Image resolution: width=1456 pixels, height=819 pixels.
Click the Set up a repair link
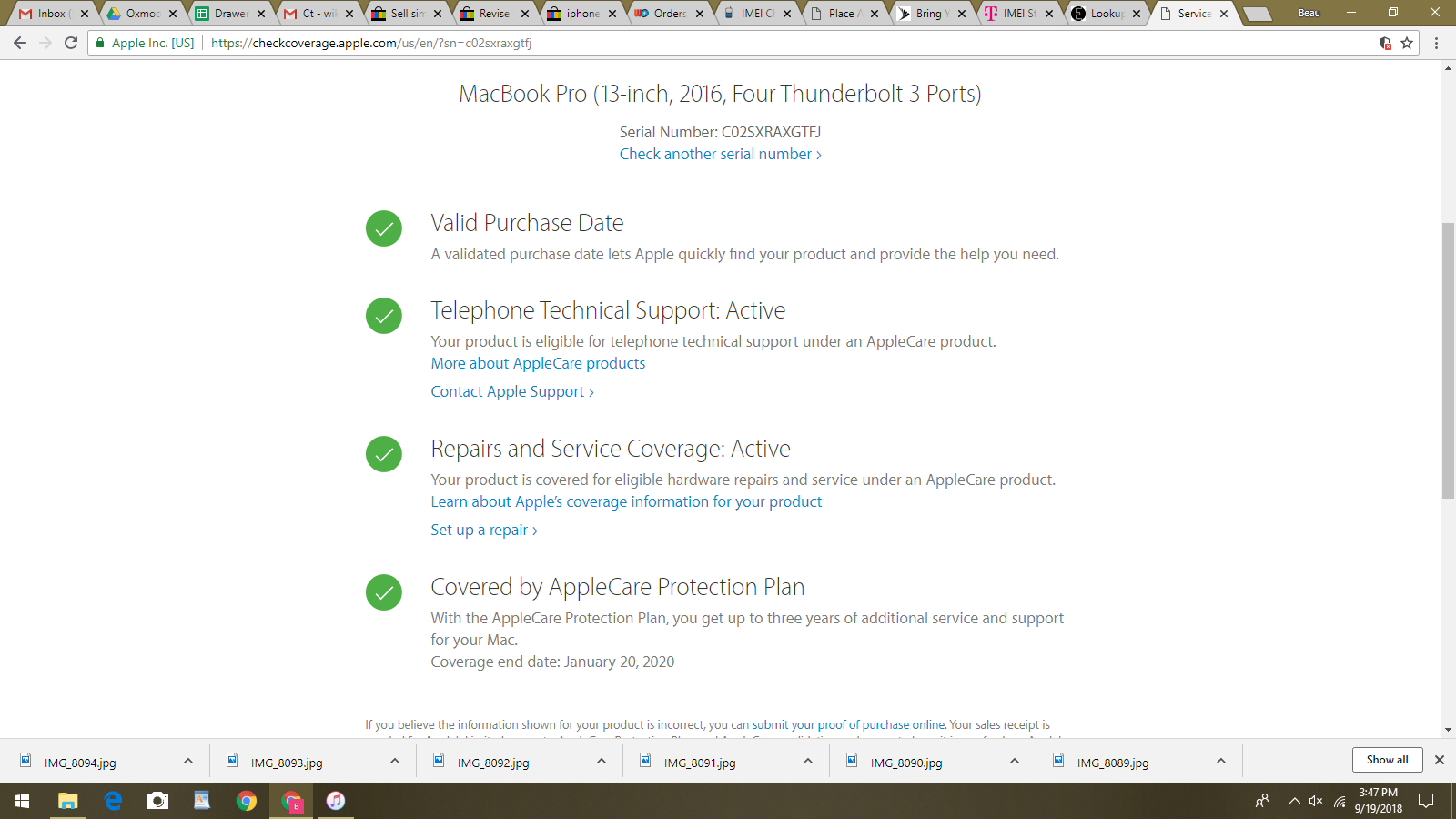point(484,530)
